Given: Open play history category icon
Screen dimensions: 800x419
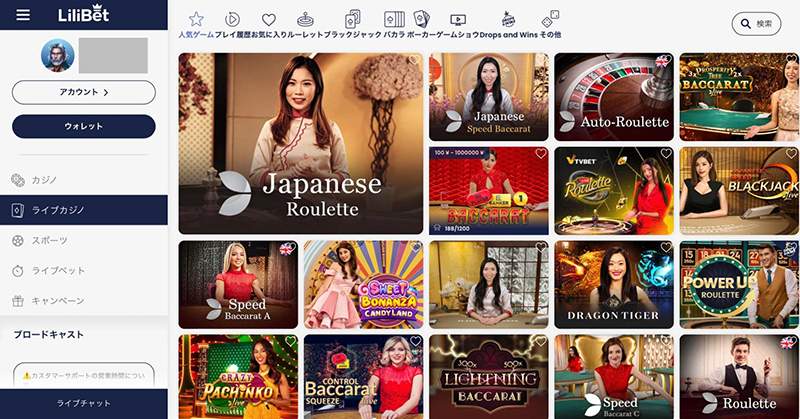Looking at the screenshot, I should click(x=232, y=19).
